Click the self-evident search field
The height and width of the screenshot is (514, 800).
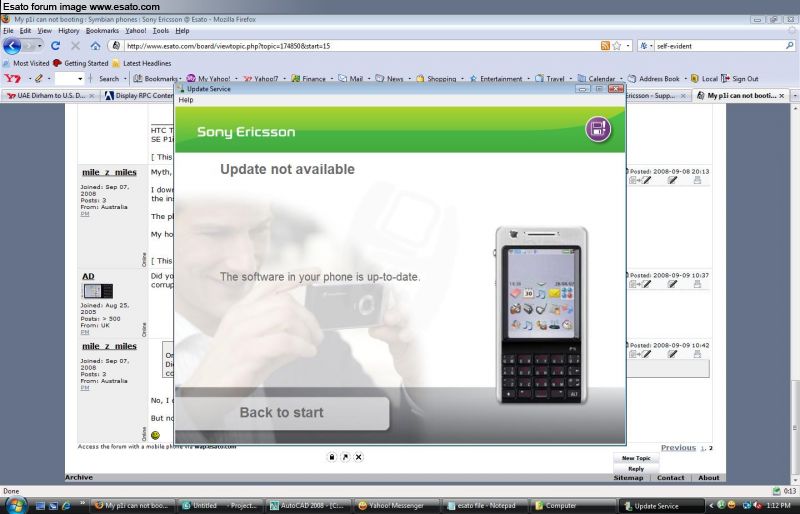719,46
